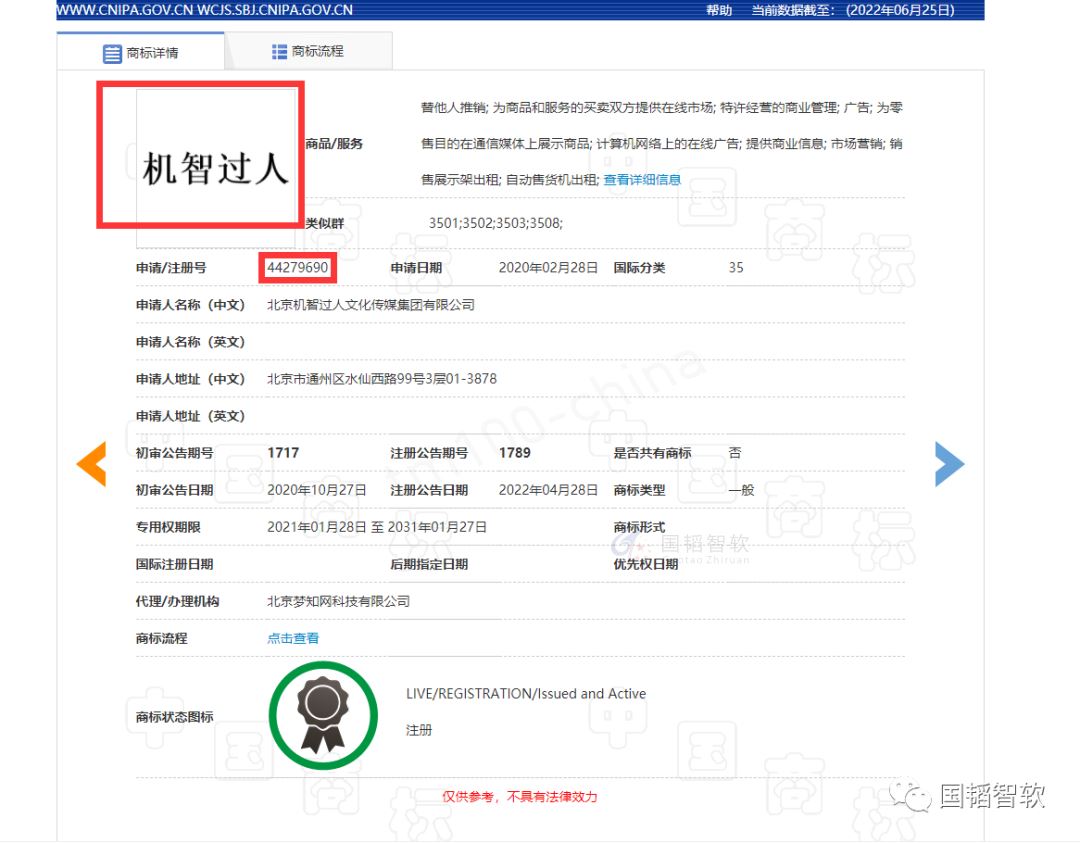
Task: Switch to the 商标流程 tab
Action: tap(308, 52)
